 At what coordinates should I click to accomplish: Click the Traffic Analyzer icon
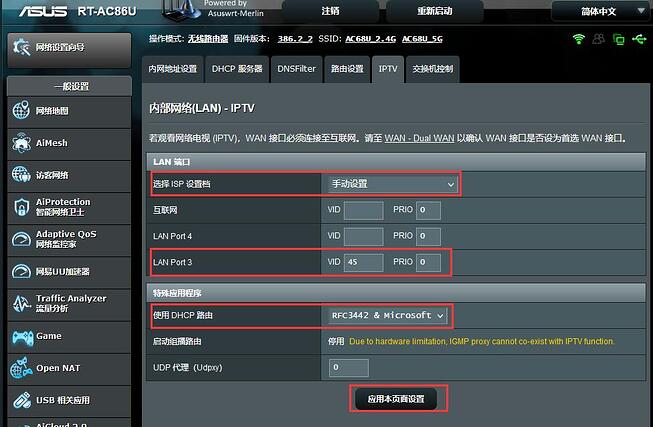(20, 303)
